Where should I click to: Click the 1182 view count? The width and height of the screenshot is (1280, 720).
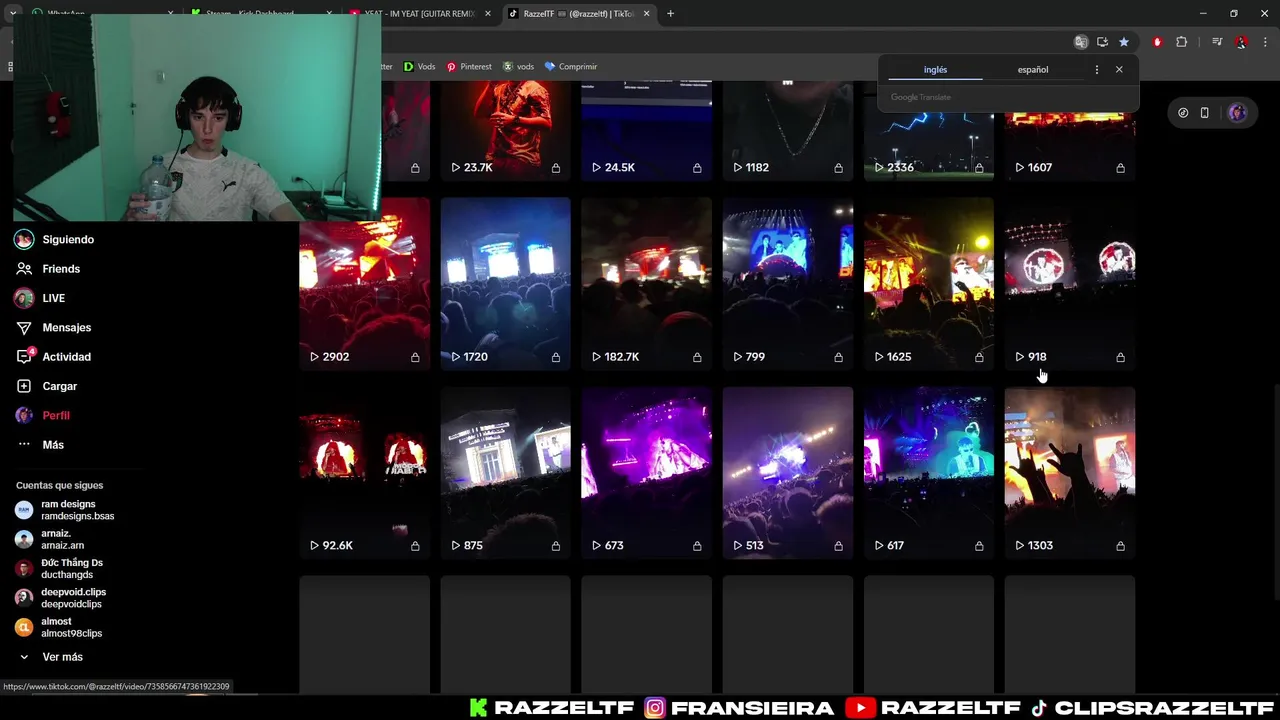pyautogui.click(x=757, y=168)
